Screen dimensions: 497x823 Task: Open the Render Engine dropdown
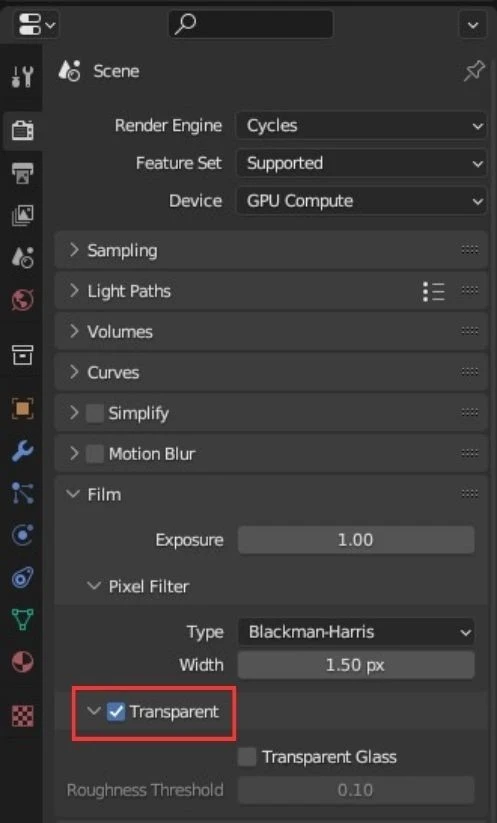[362, 125]
